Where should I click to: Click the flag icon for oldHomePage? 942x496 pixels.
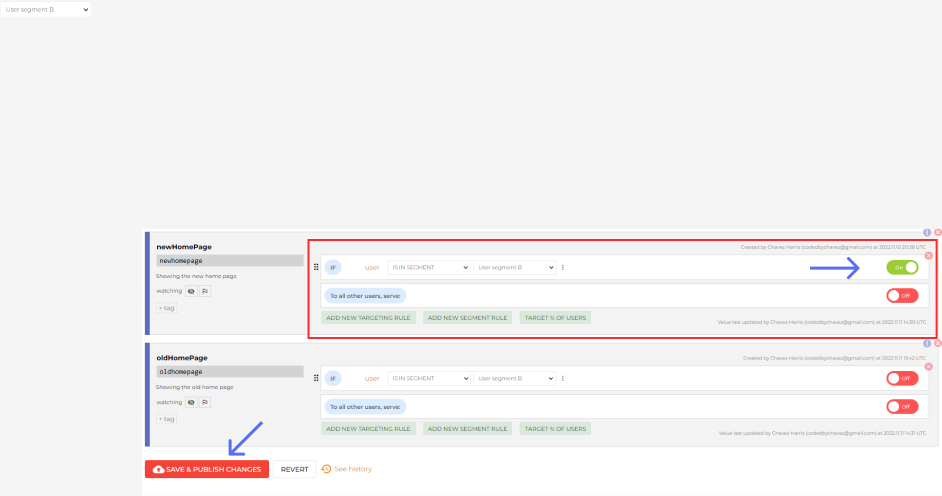205,402
